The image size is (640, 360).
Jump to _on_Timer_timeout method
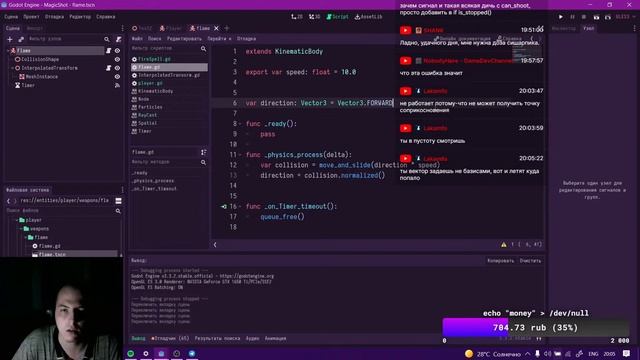click(154, 189)
